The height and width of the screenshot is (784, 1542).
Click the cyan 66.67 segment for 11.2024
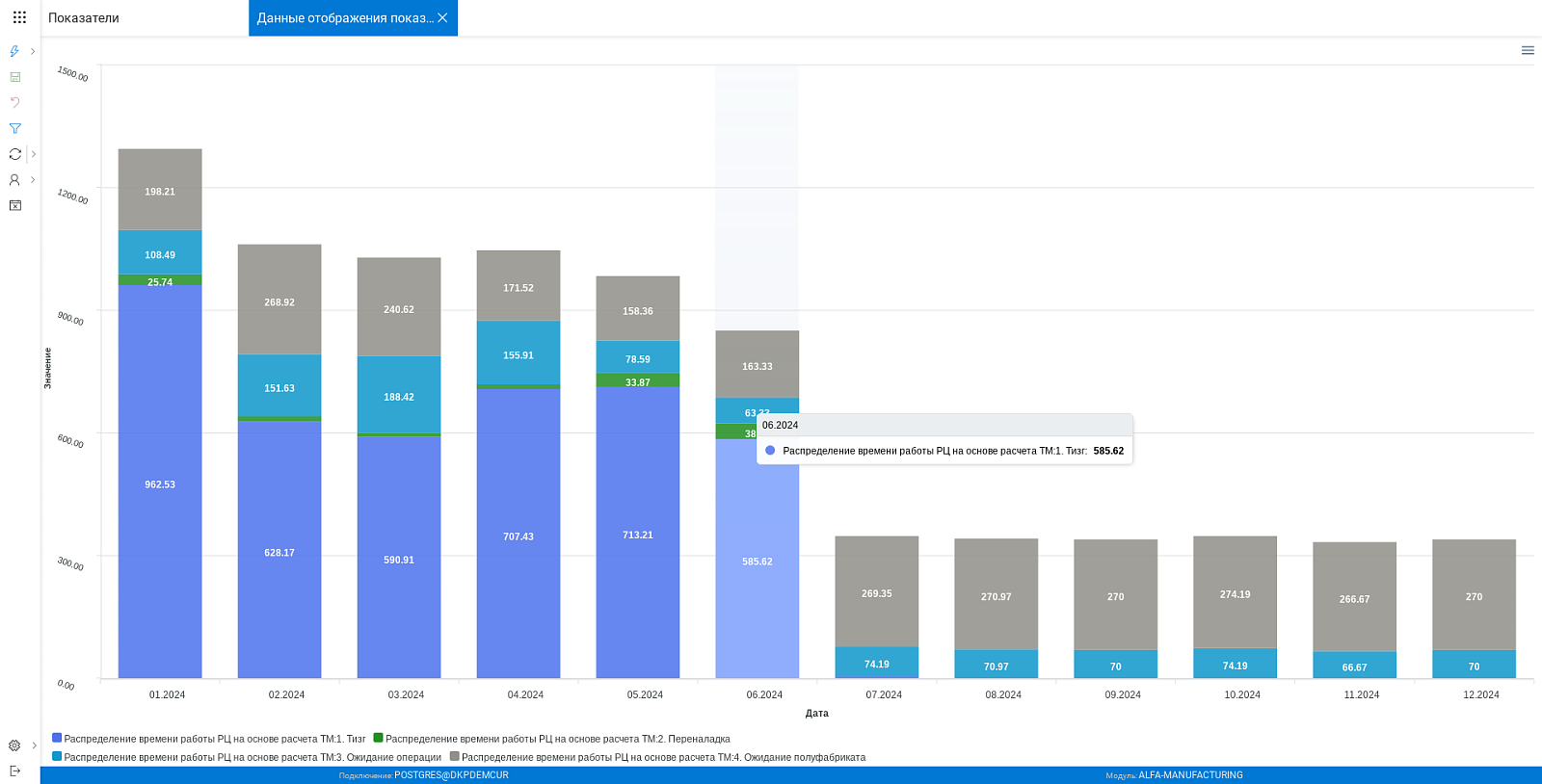point(1355,666)
